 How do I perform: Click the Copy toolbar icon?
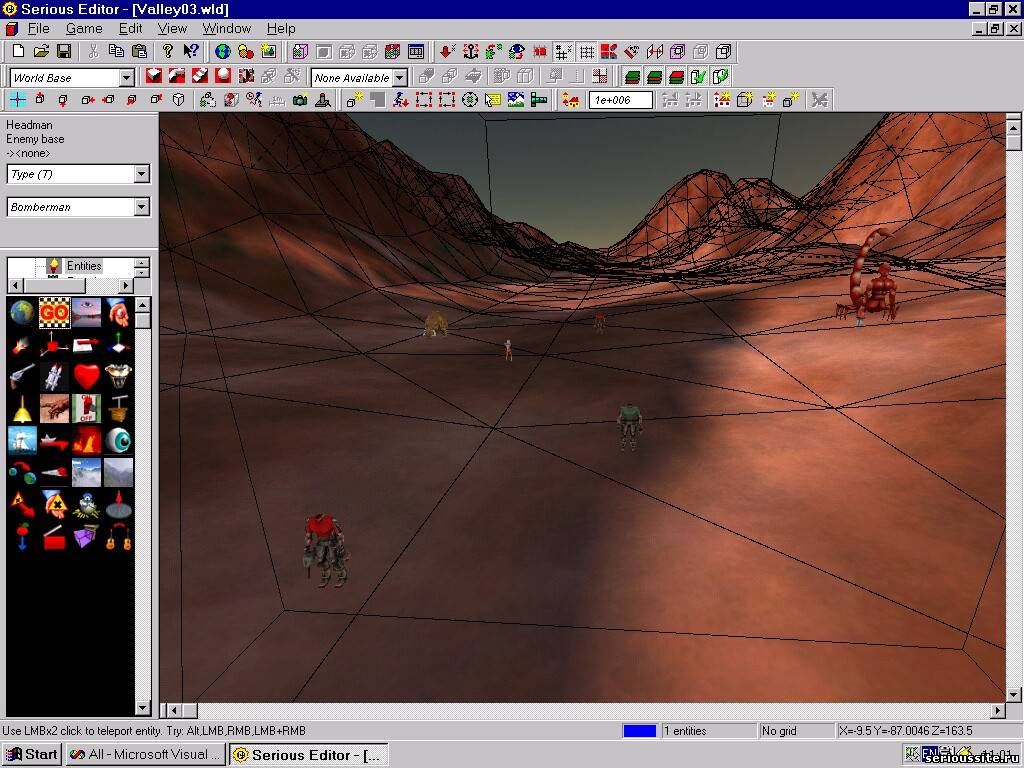(116, 52)
